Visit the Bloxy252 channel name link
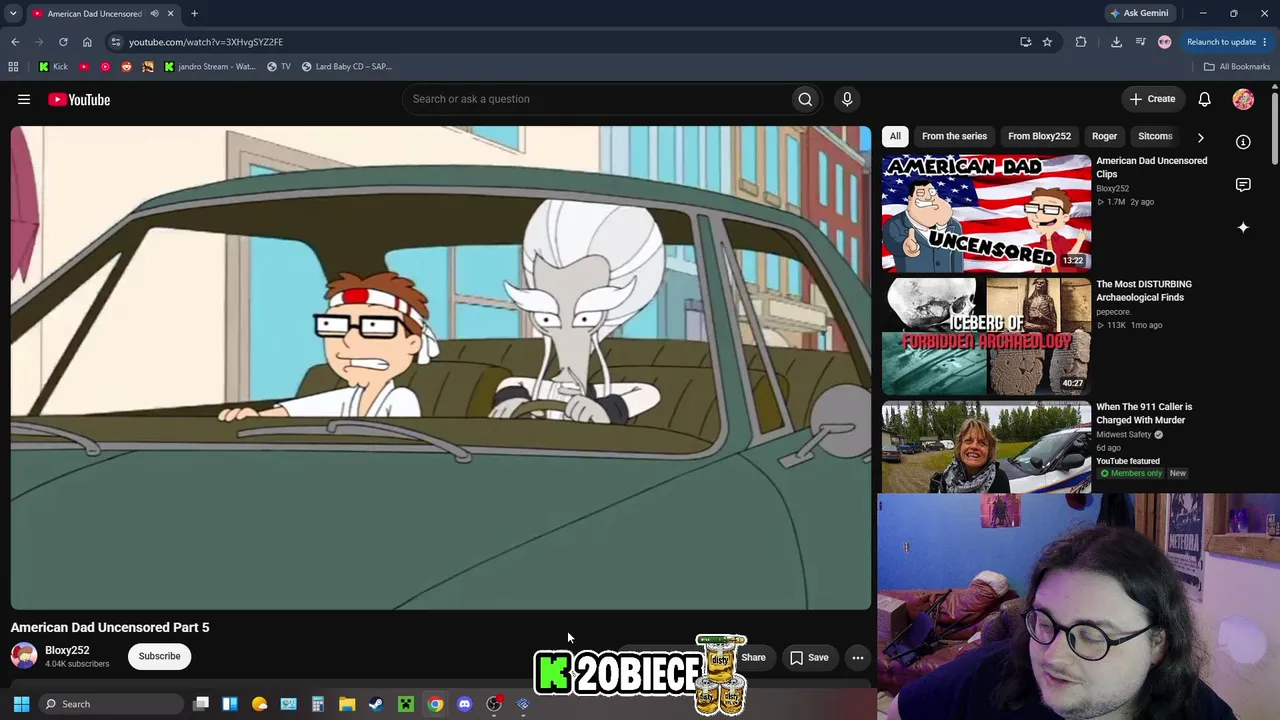Viewport: 1280px width, 720px height. pos(67,650)
